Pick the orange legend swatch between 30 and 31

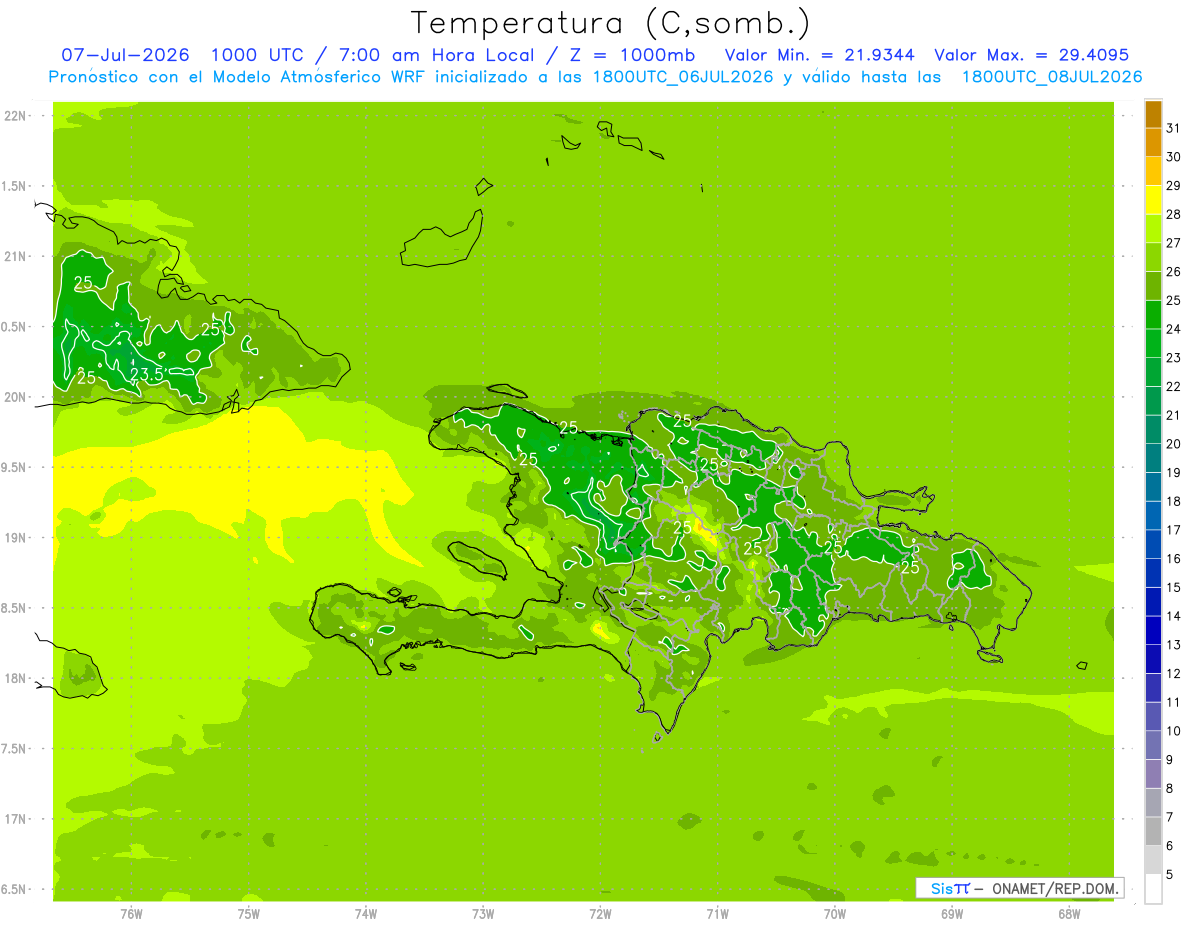tap(1154, 142)
